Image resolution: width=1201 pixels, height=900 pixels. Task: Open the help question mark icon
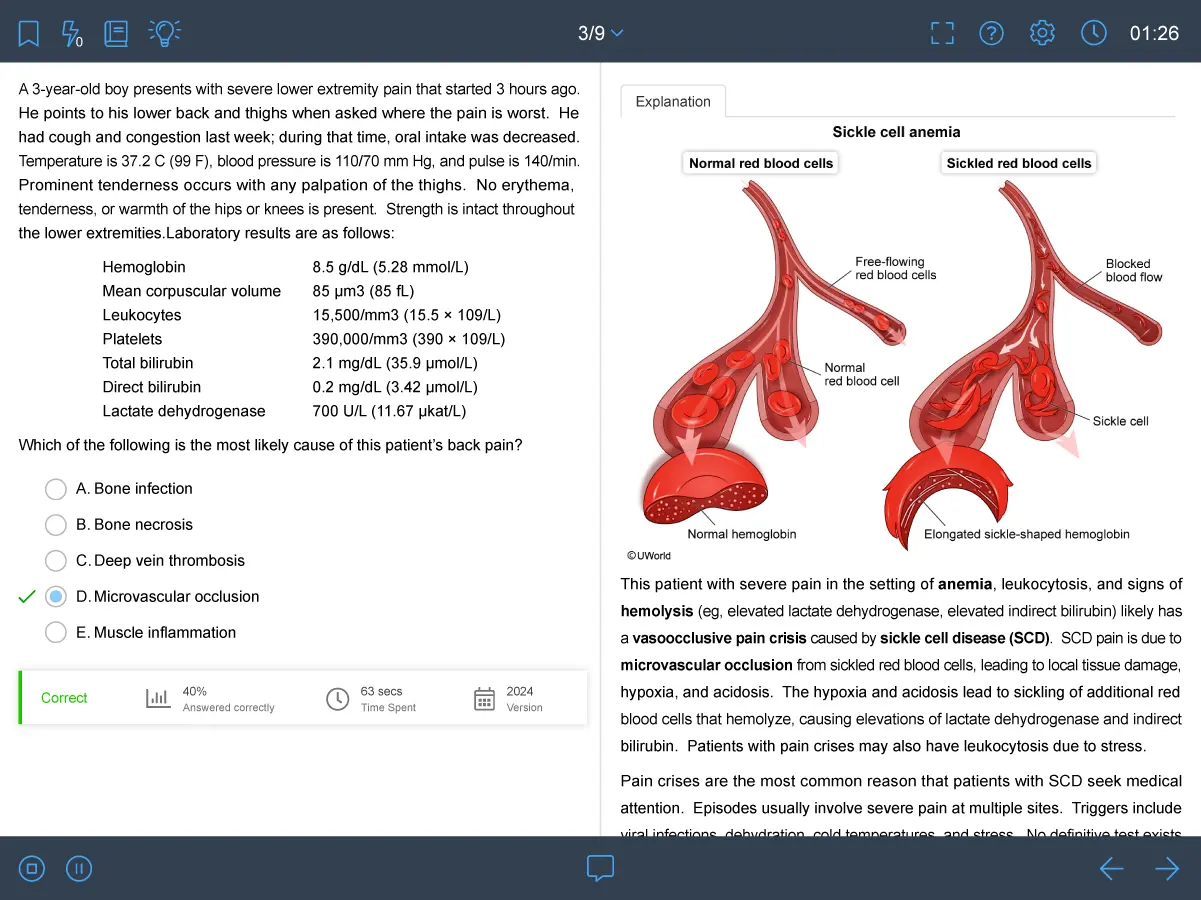(x=991, y=33)
